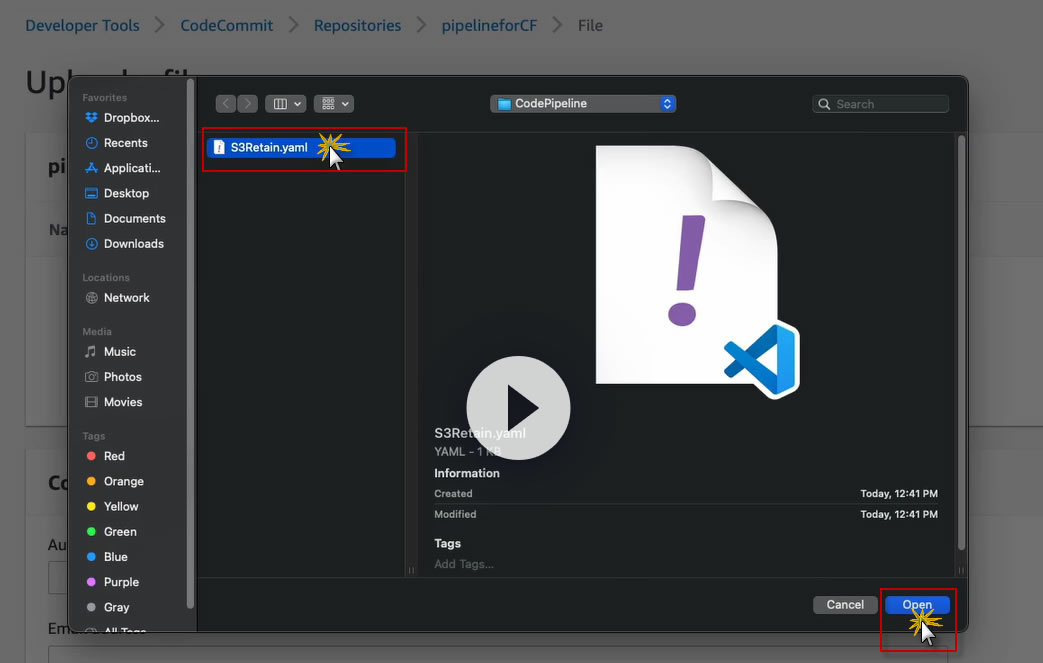Go forward with the right chevron button

(x=247, y=104)
